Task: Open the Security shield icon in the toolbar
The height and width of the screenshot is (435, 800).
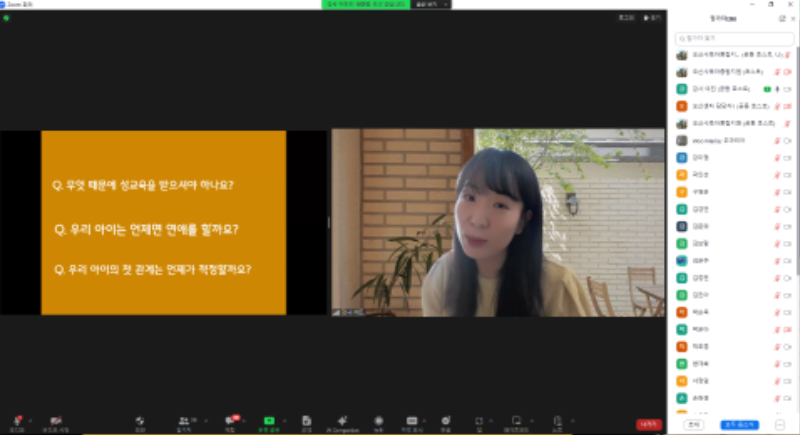Action: click(140, 421)
